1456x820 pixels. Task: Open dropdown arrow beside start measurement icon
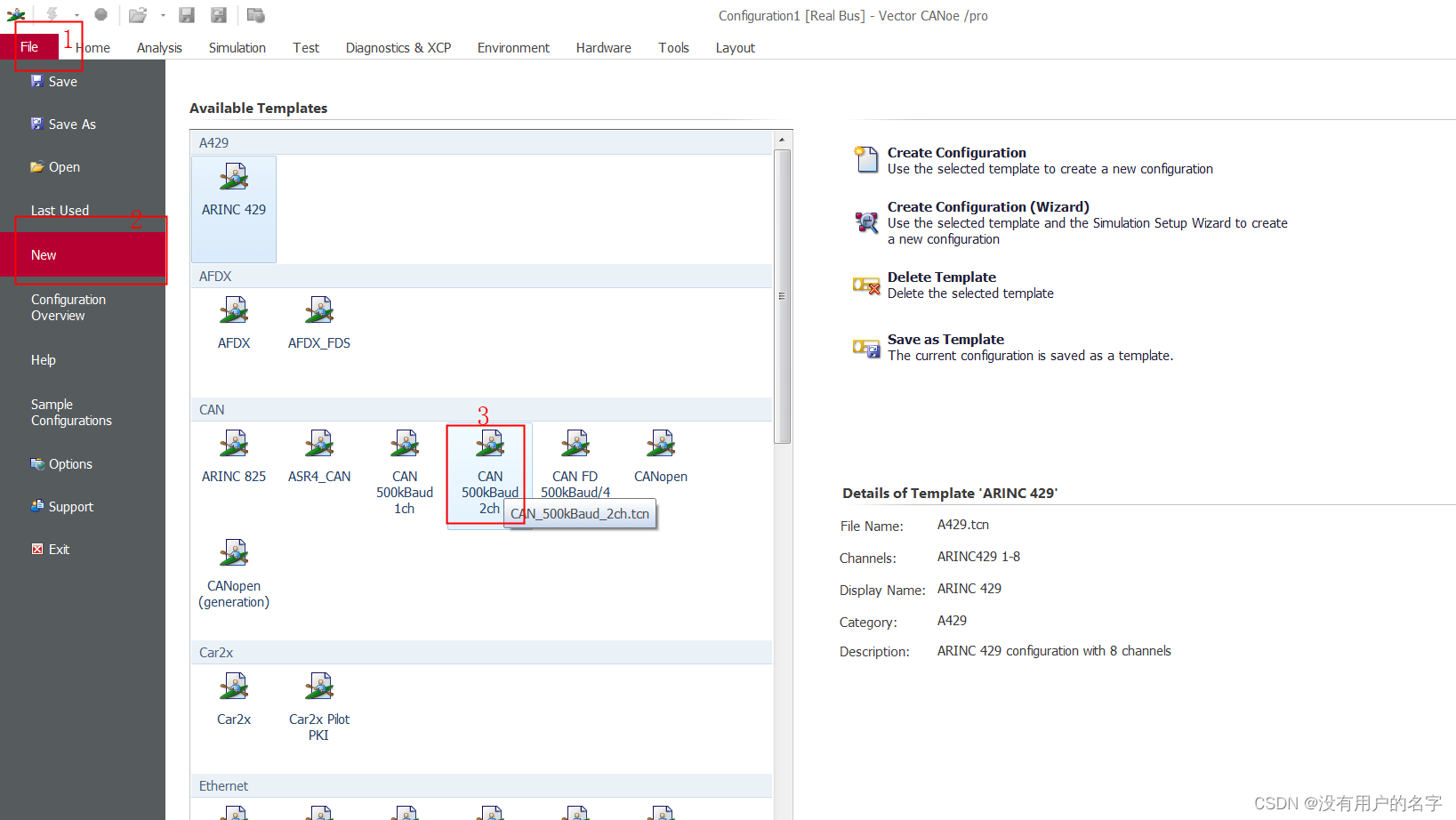(76, 15)
